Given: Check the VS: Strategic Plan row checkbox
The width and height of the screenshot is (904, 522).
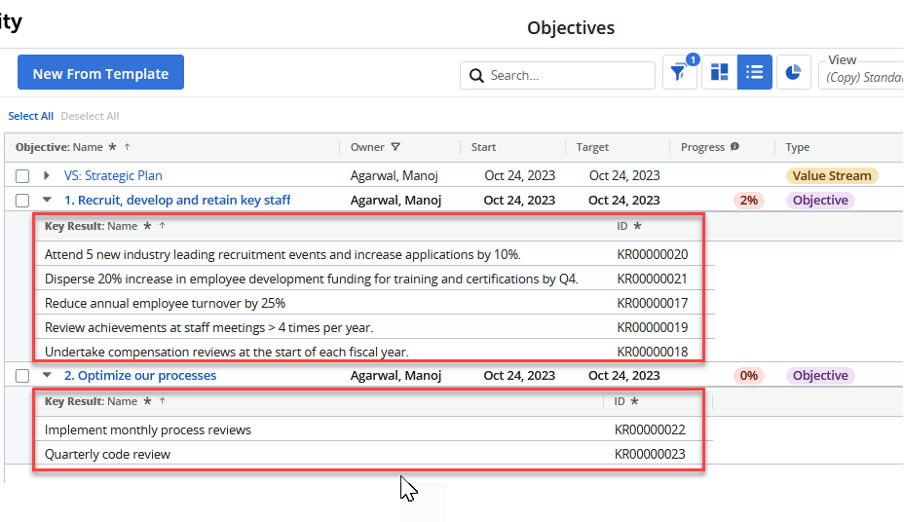Looking at the screenshot, I should (x=22, y=176).
